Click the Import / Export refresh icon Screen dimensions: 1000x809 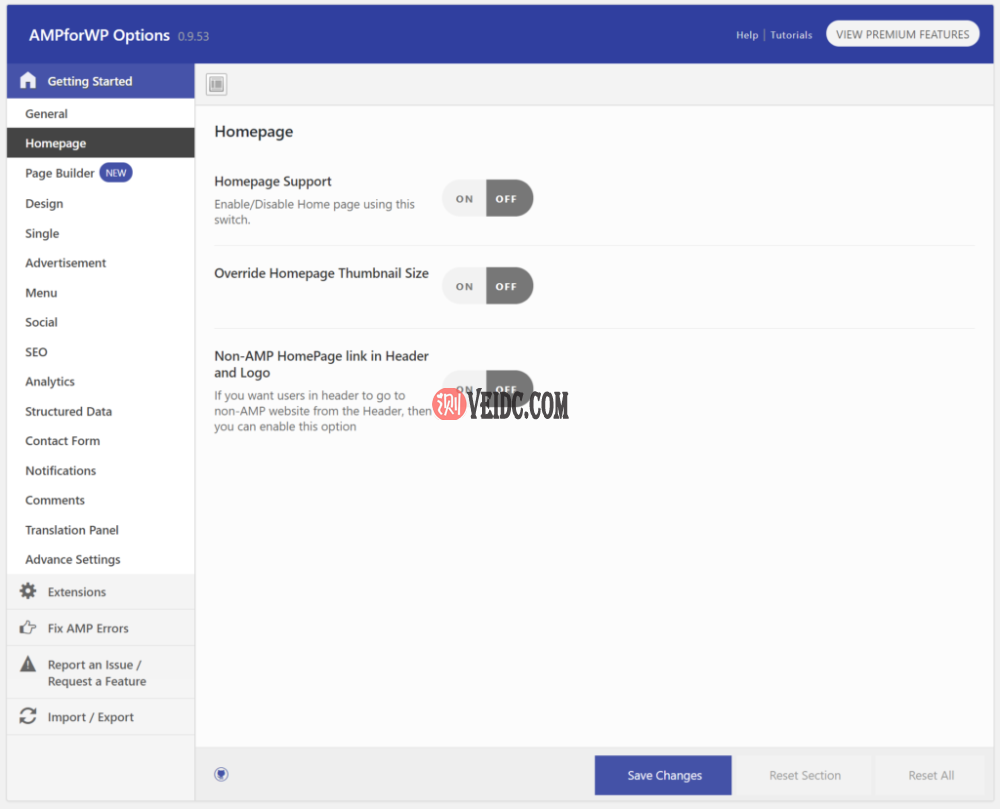click(28, 716)
